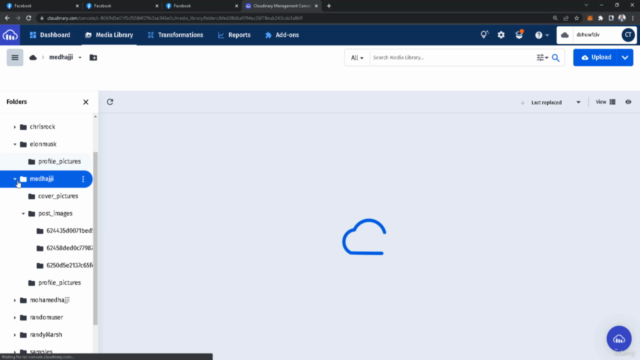Switch to the third Facebook browser tab
The height and width of the screenshot is (360, 640).
[201, 6]
